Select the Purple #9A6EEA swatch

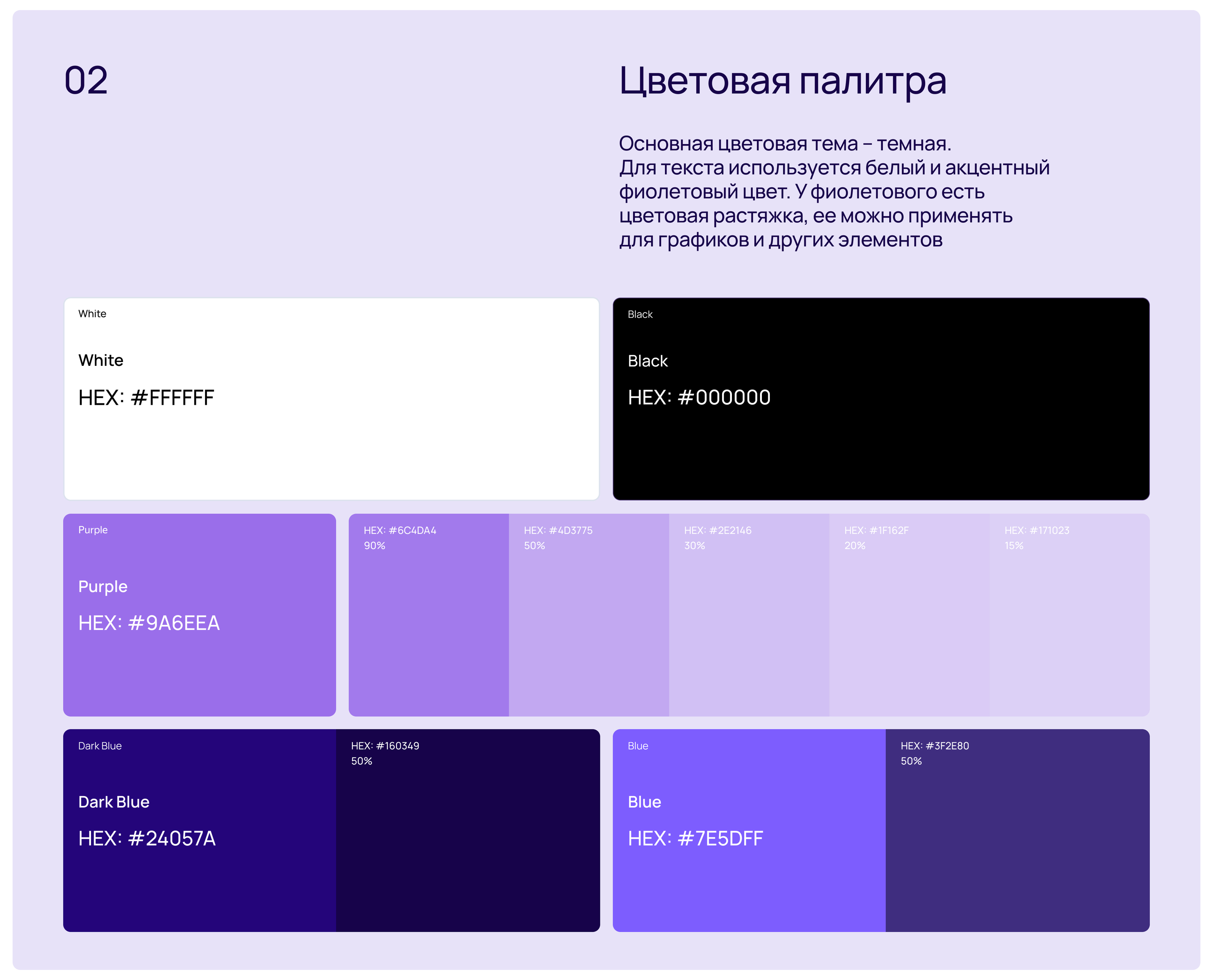click(x=199, y=672)
